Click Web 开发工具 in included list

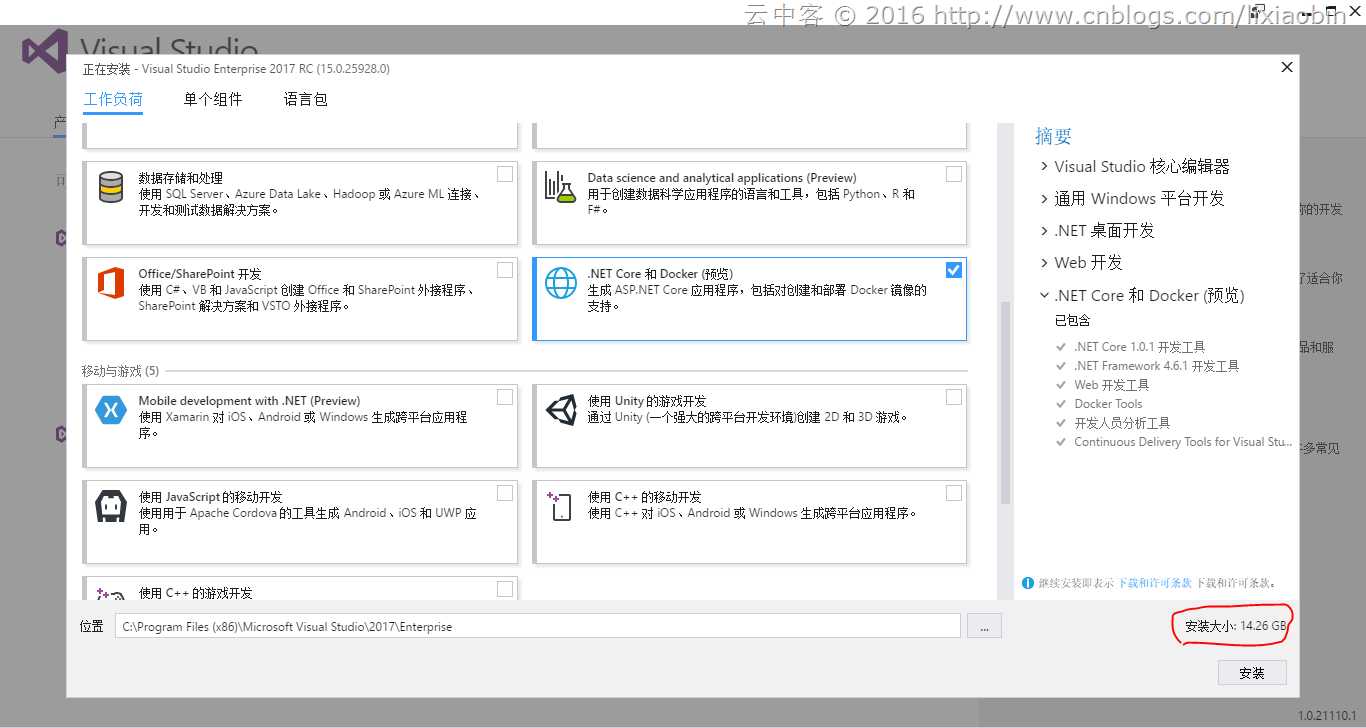point(1111,385)
